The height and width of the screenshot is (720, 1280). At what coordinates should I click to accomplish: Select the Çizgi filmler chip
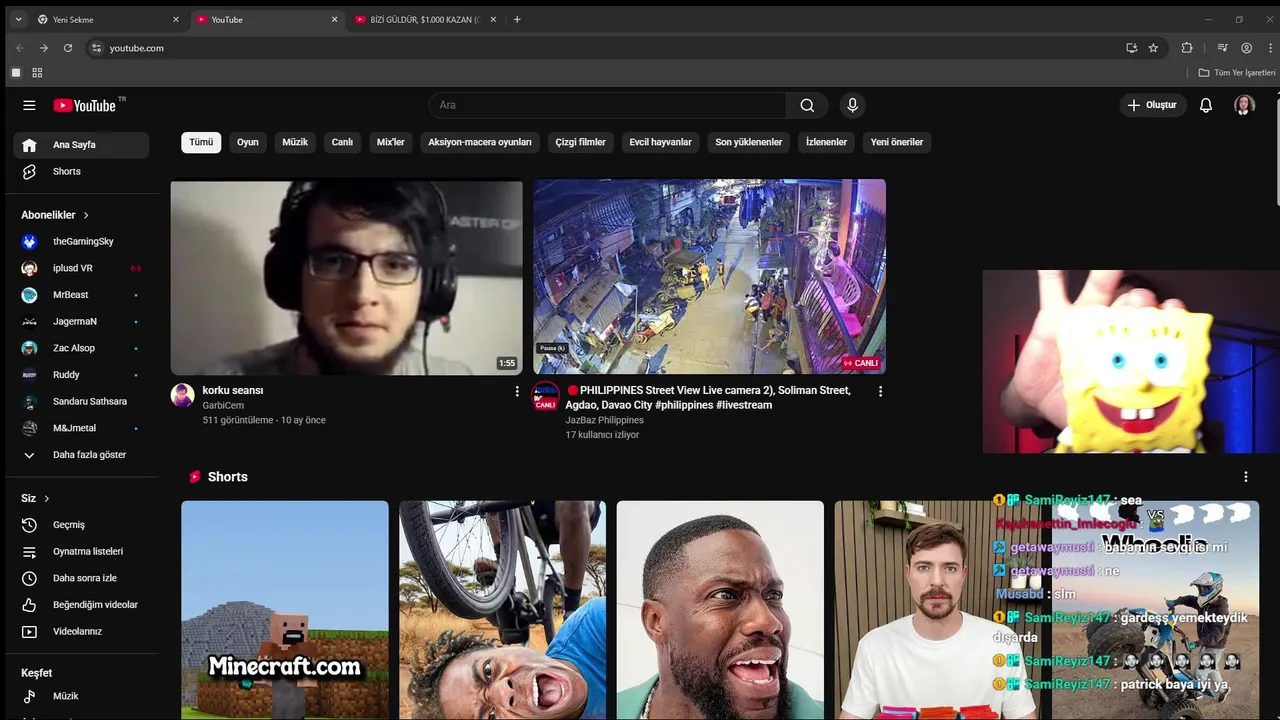click(x=581, y=142)
